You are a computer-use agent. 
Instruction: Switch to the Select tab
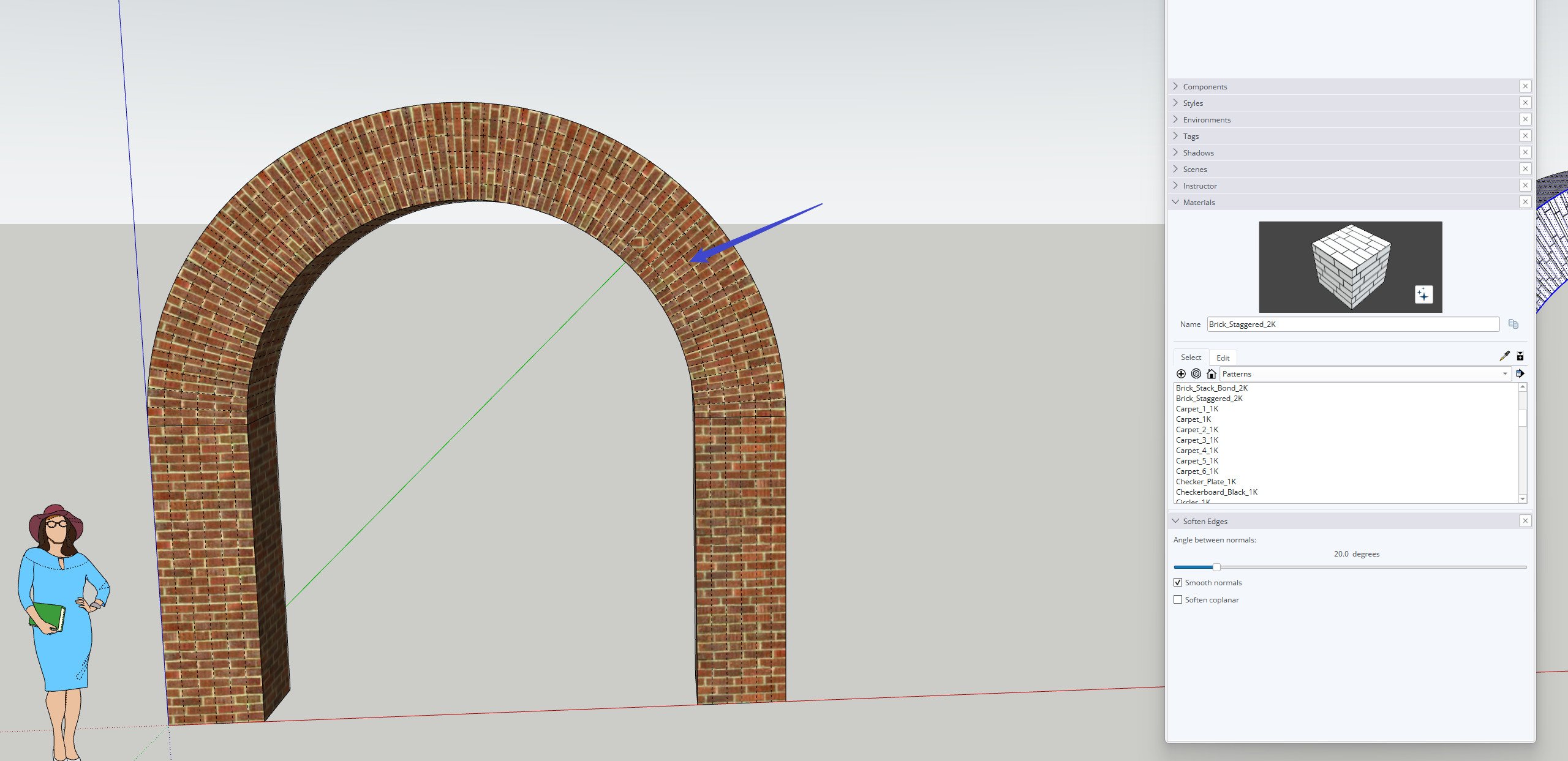[x=1191, y=358]
